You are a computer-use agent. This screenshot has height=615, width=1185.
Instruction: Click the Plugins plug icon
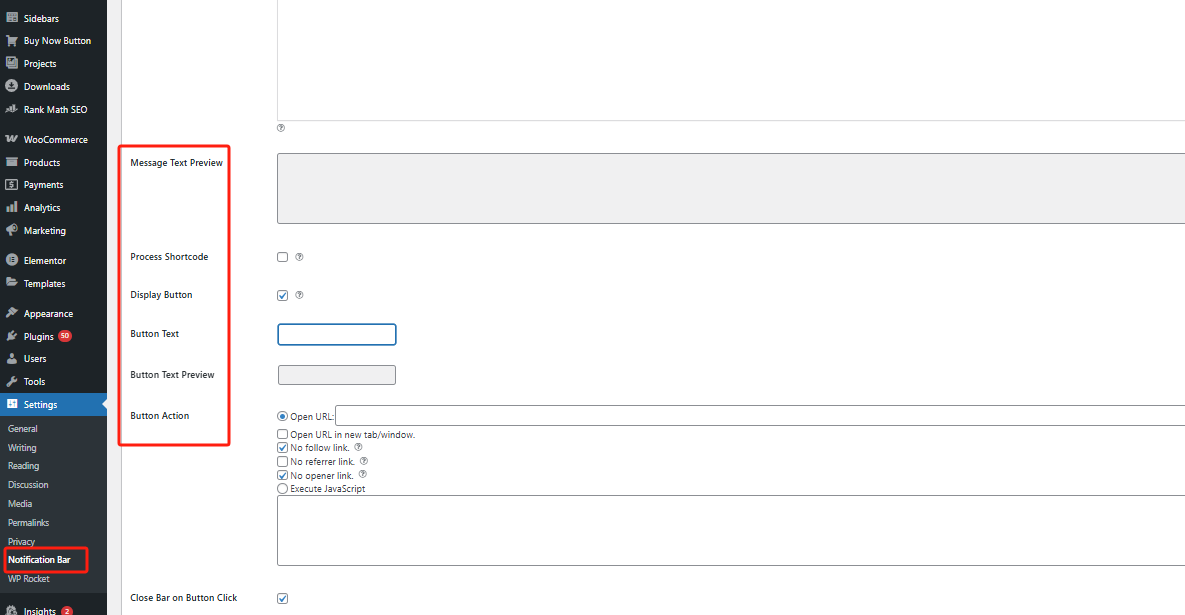pyautogui.click(x=12, y=336)
